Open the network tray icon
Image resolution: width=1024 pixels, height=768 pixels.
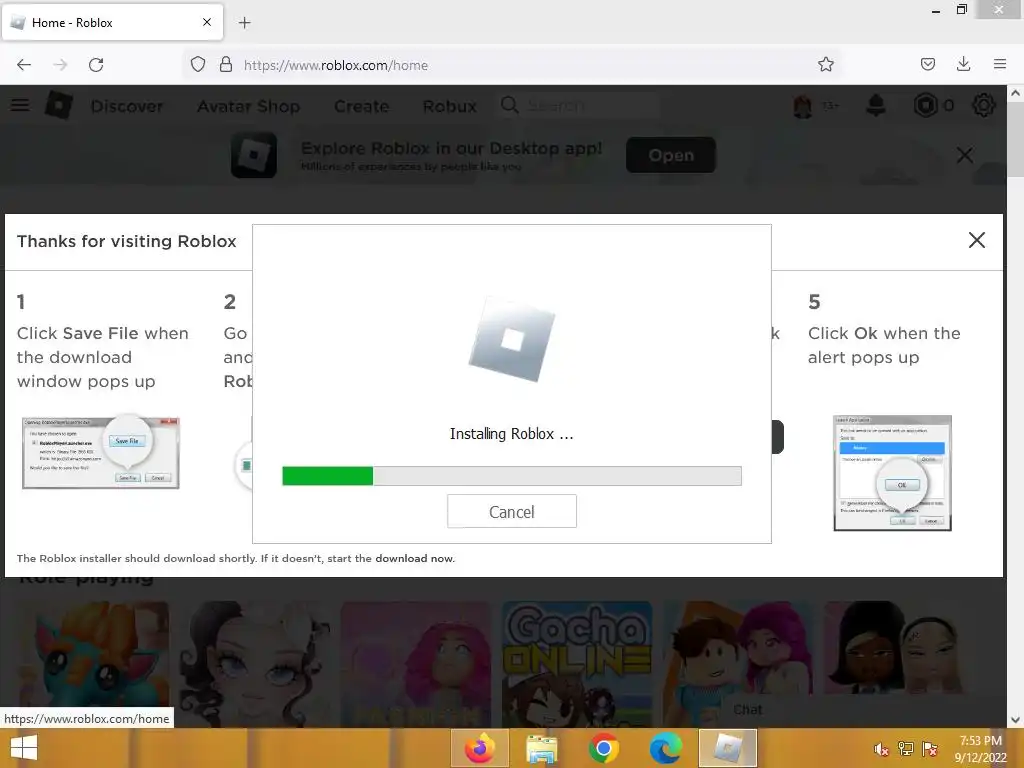tap(905, 748)
